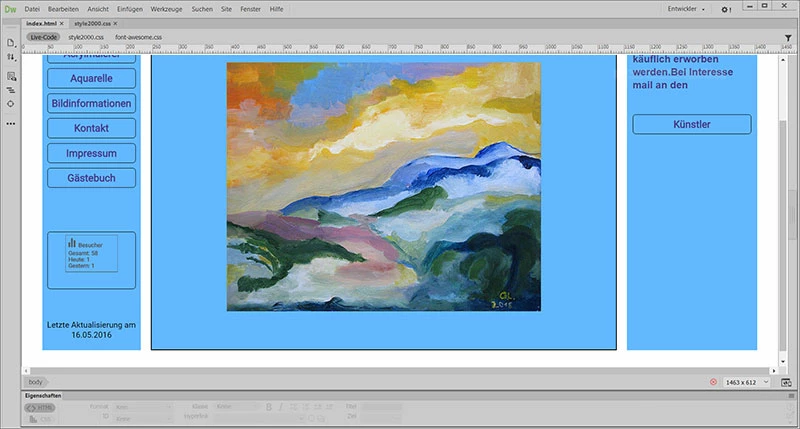This screenshot has height=429, width=800.
Task: Click the Dw application logo
Action: point(10,9)
